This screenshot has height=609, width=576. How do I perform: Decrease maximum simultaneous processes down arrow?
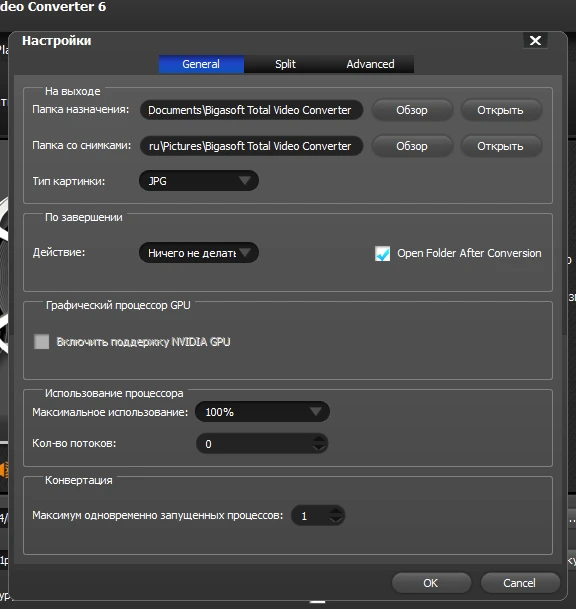point(336,520)
